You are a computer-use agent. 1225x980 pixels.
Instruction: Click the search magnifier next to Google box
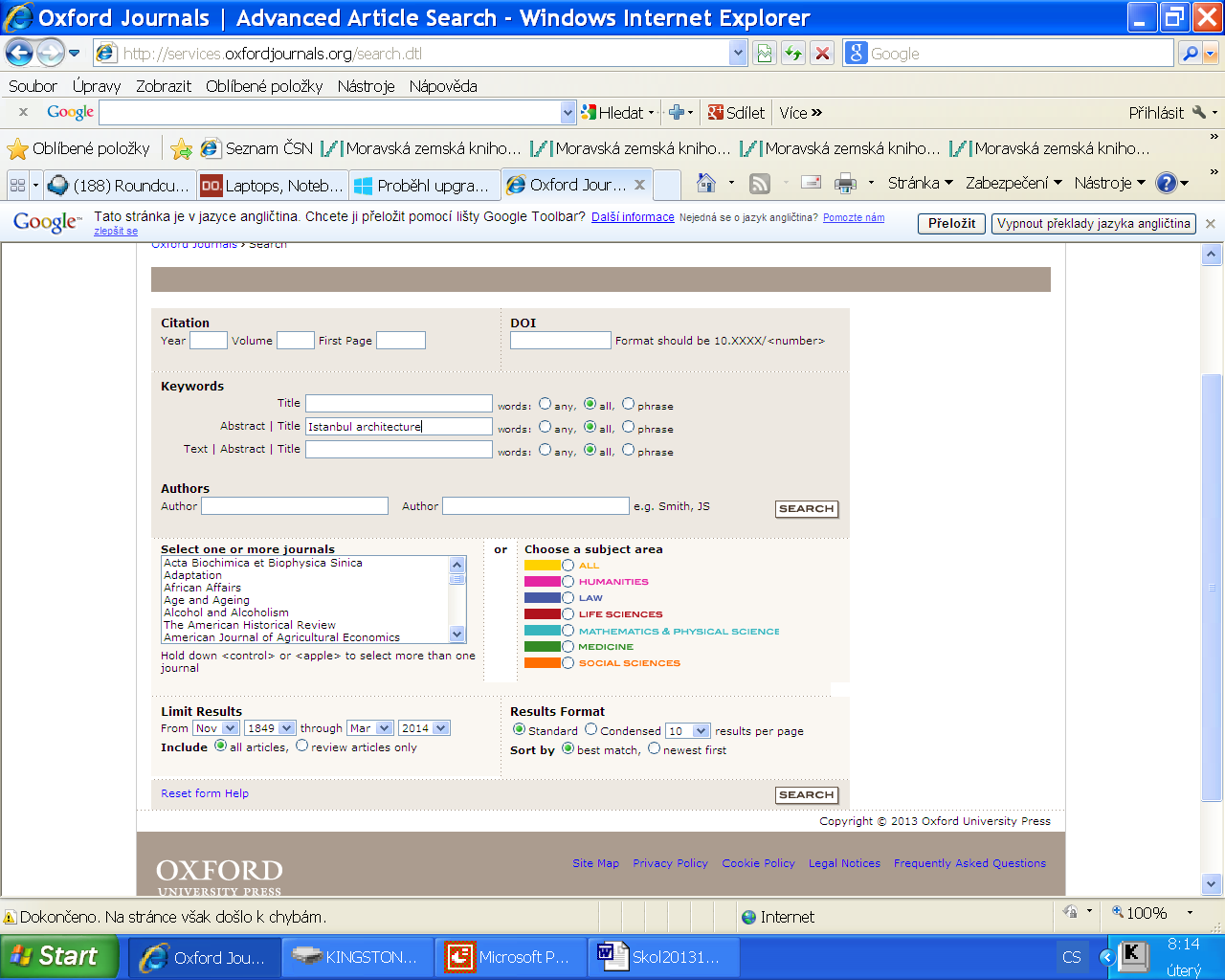coord(1190,54)
